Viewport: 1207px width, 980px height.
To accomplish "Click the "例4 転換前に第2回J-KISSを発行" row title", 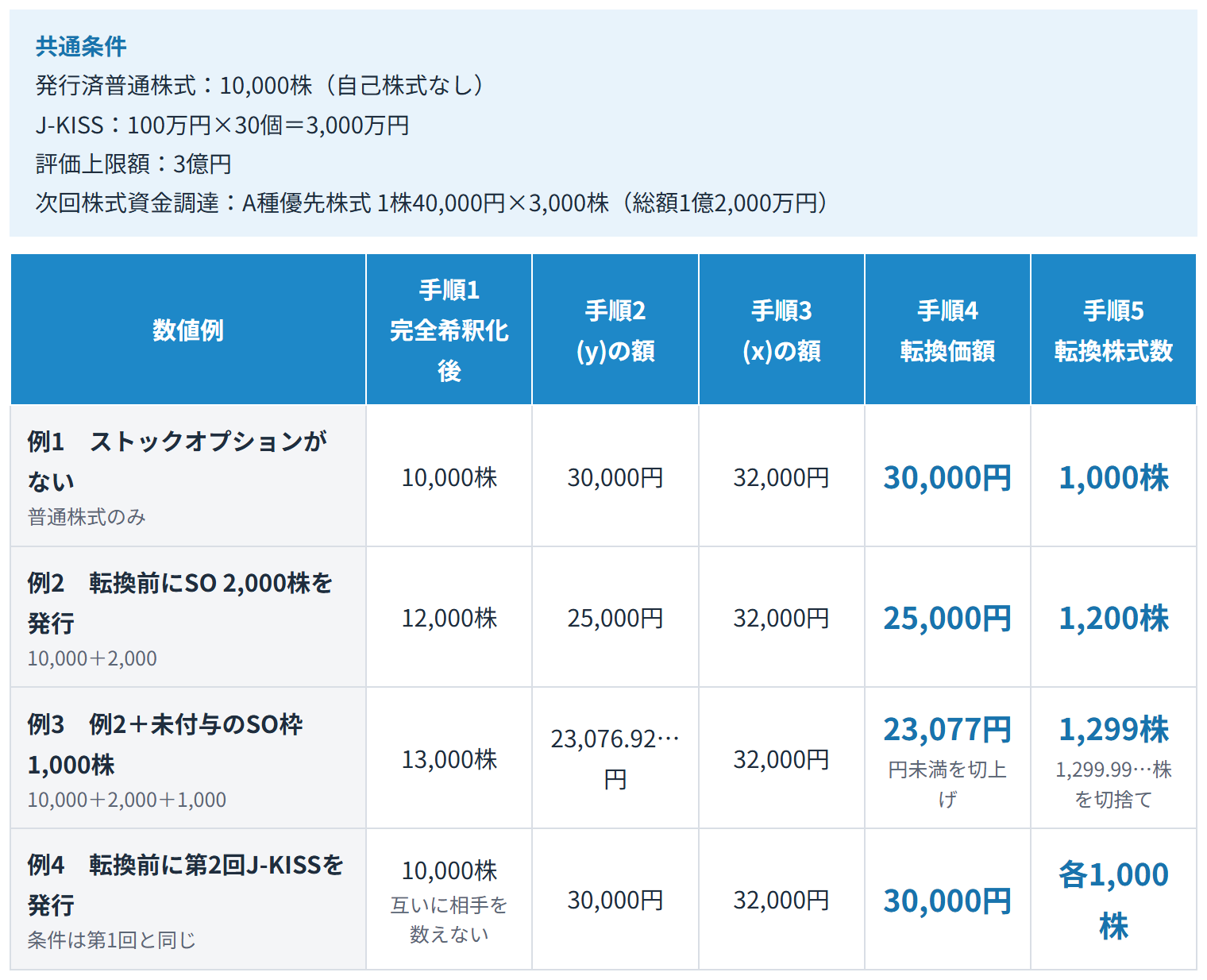I will (x=186, y=885).
